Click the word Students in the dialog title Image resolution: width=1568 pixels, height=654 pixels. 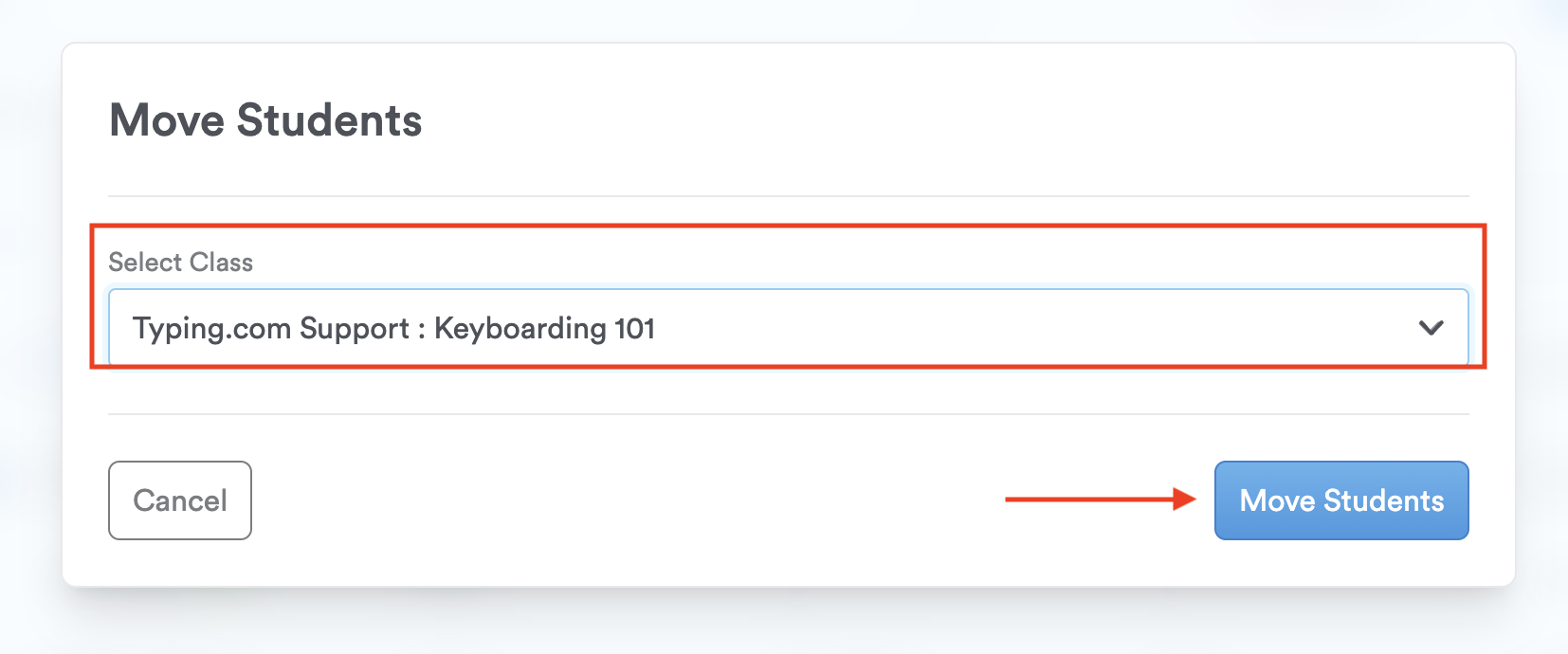329,121
